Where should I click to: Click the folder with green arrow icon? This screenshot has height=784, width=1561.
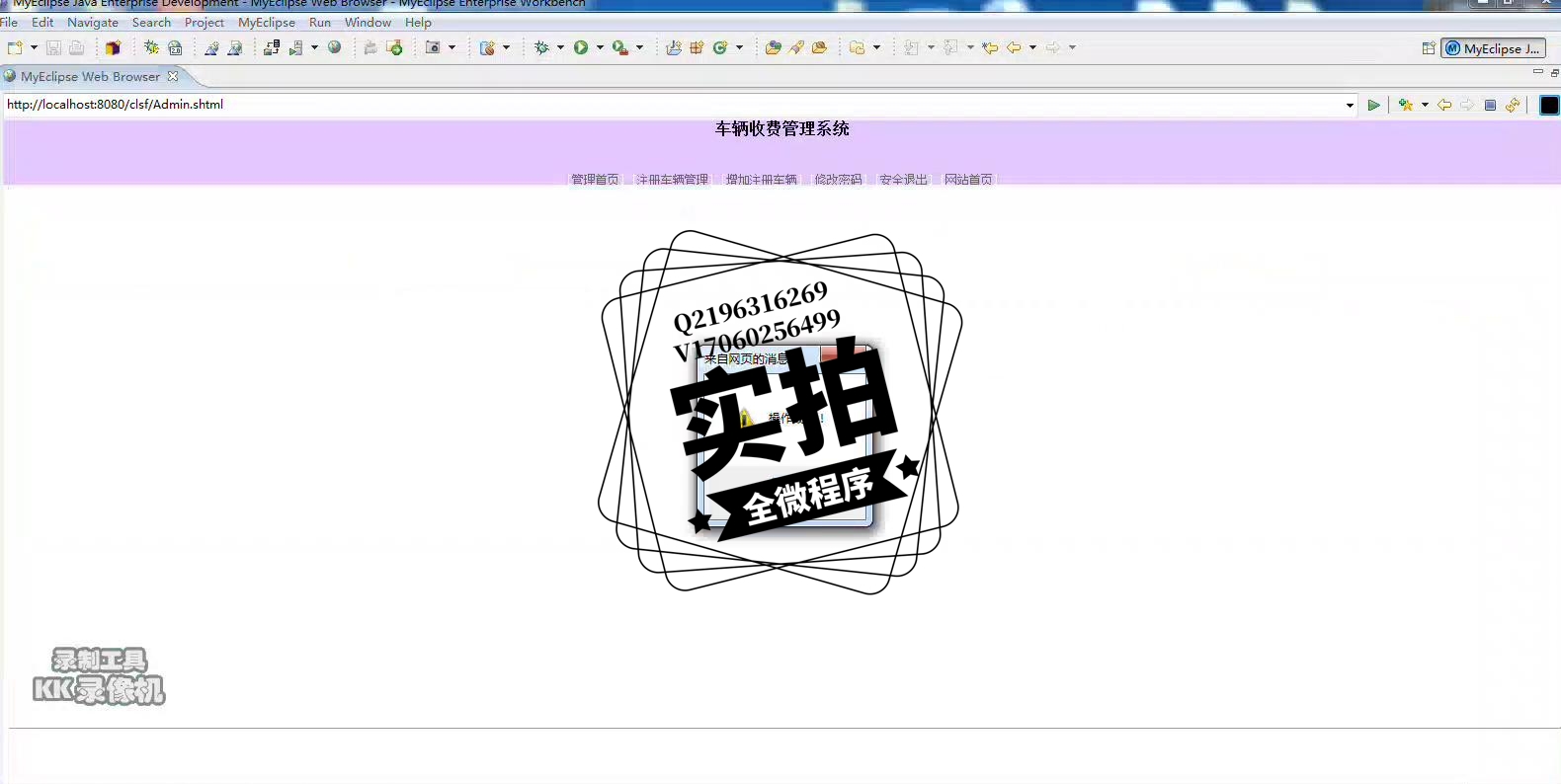pyautogui.click(x=394, y=47)
